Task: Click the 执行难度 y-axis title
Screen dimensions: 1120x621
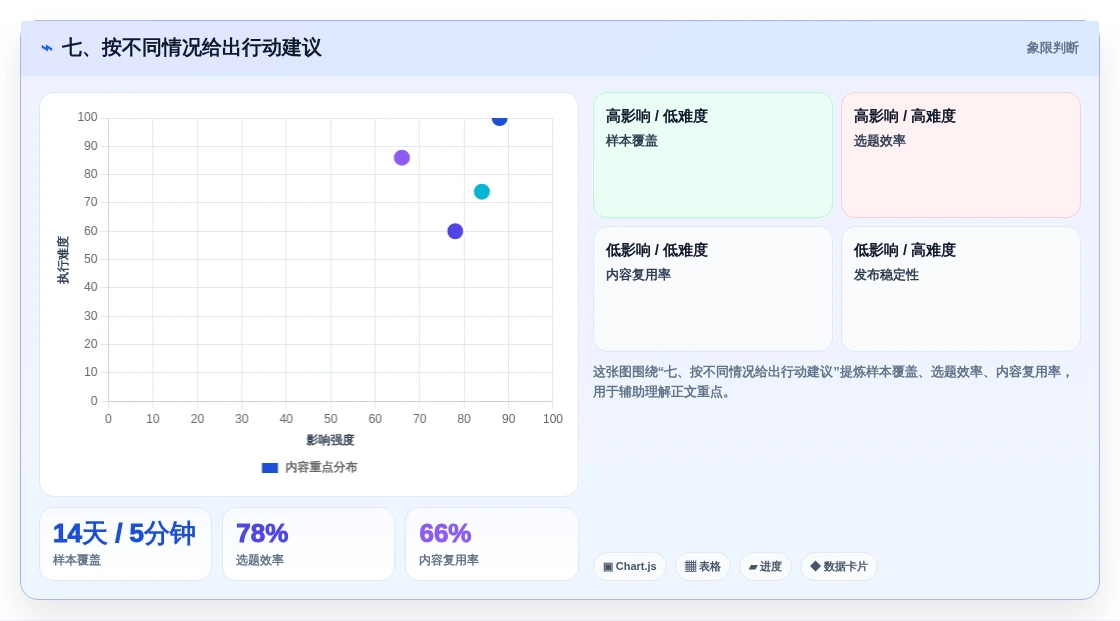Action: [63, 260]
